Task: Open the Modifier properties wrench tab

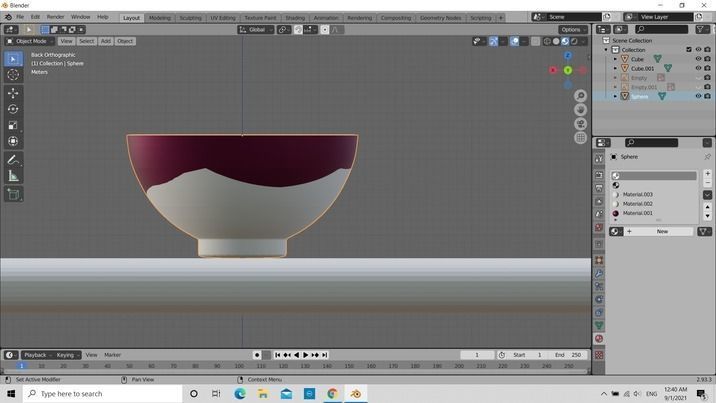Action: pyautogui.click(x=599, y=273)
